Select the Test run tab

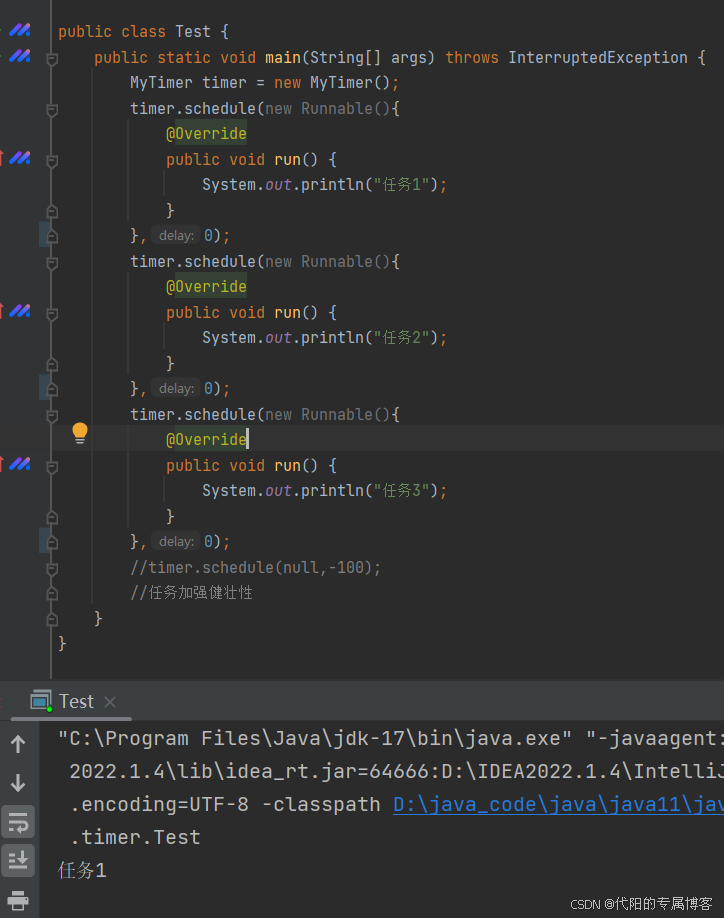click(x=71, y=701)
